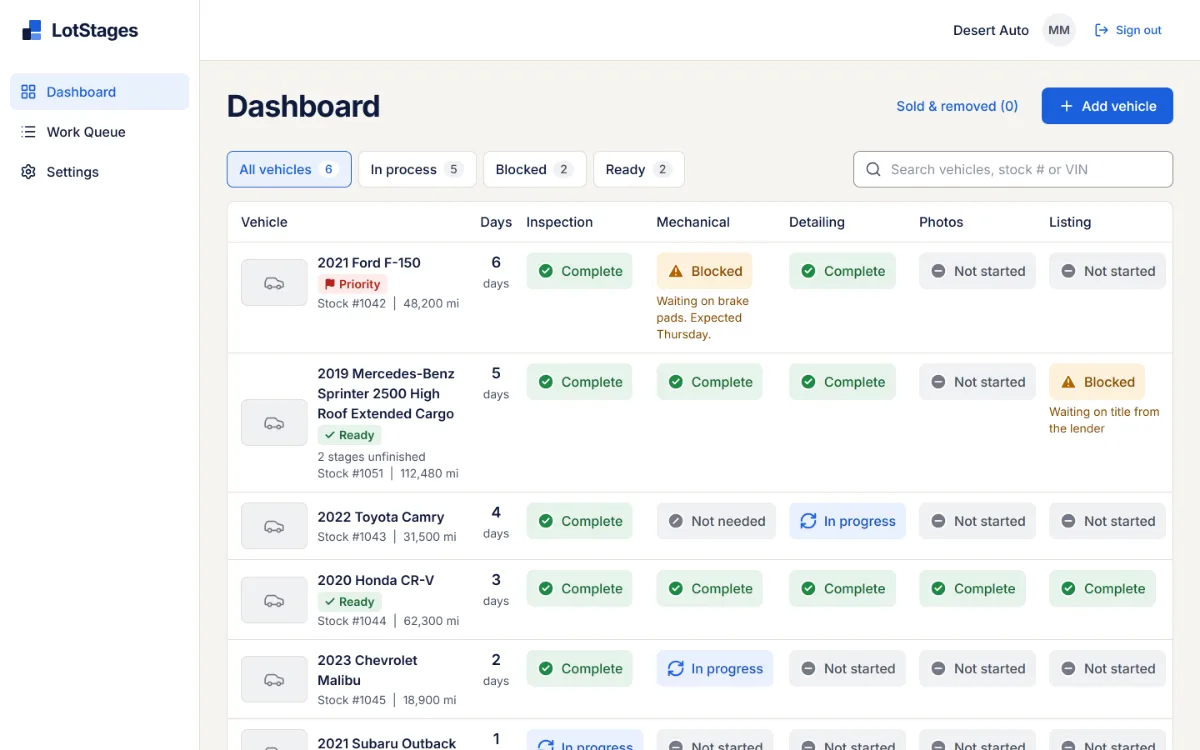Open the 2021 Ford F-150 vehicle
This screenshot has height=750, width=1200.
click(x=369, y=263)
